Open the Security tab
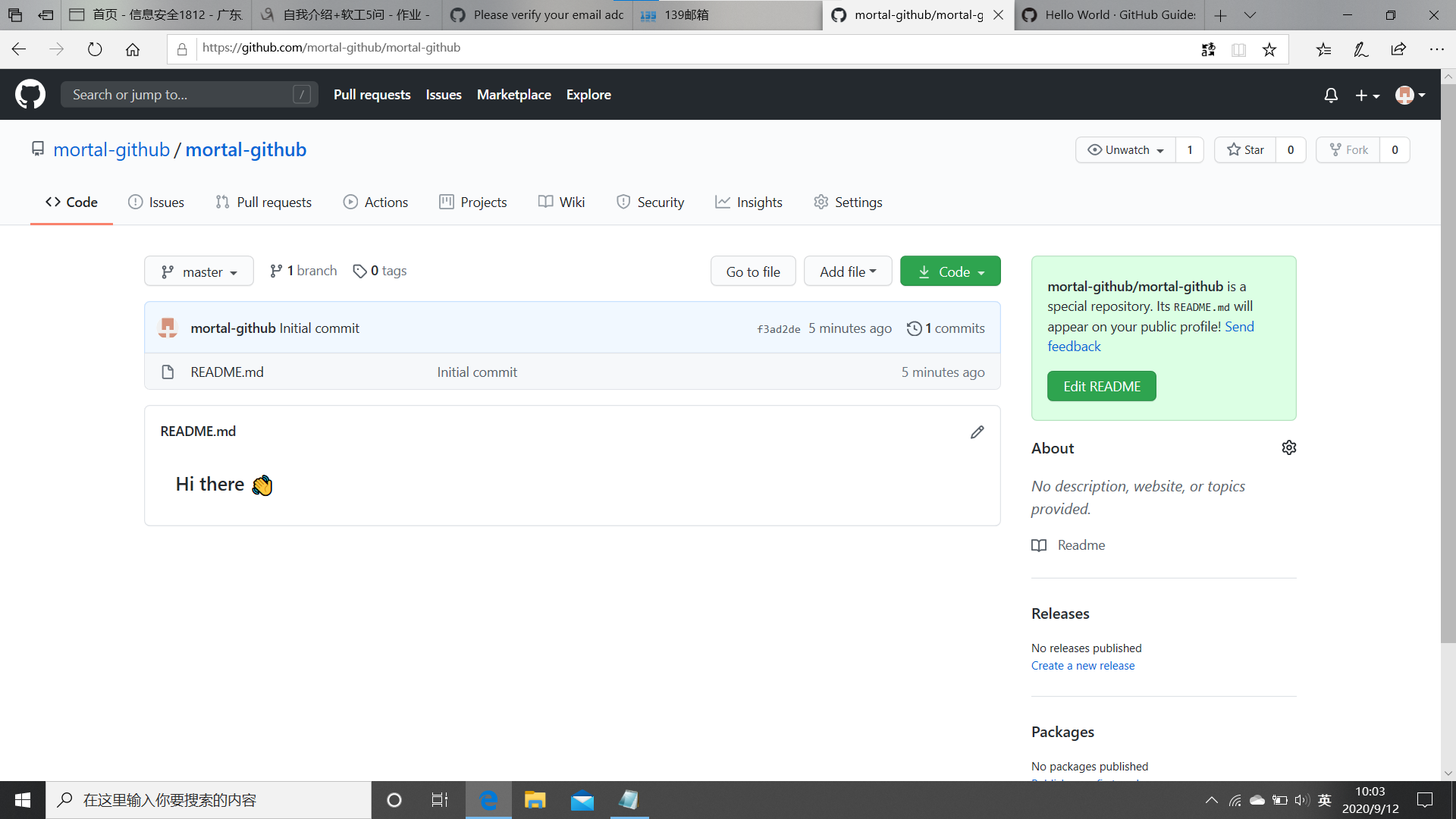1456x819 pixels. click(650, 202)
